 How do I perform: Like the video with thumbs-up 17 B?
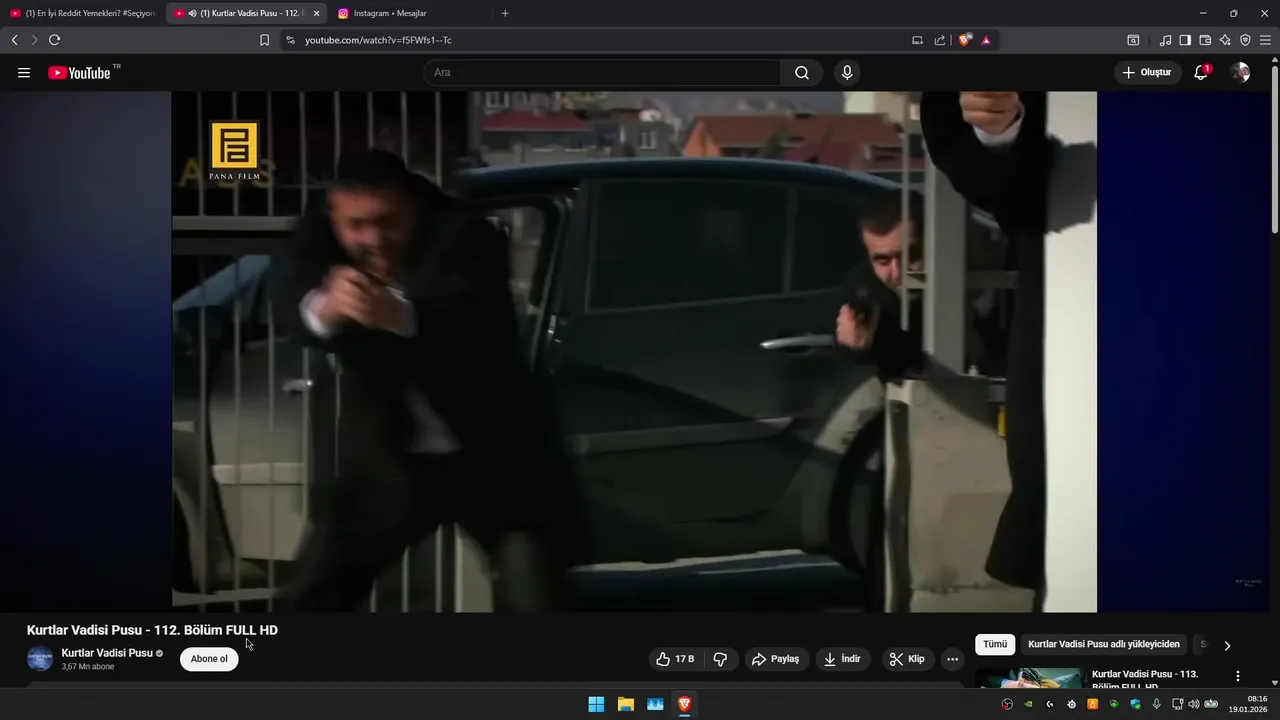tap(675, 659)
